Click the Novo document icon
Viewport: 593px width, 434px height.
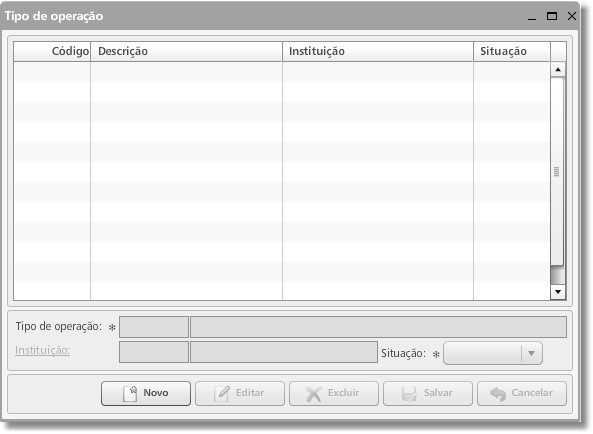tap(130, 394)
